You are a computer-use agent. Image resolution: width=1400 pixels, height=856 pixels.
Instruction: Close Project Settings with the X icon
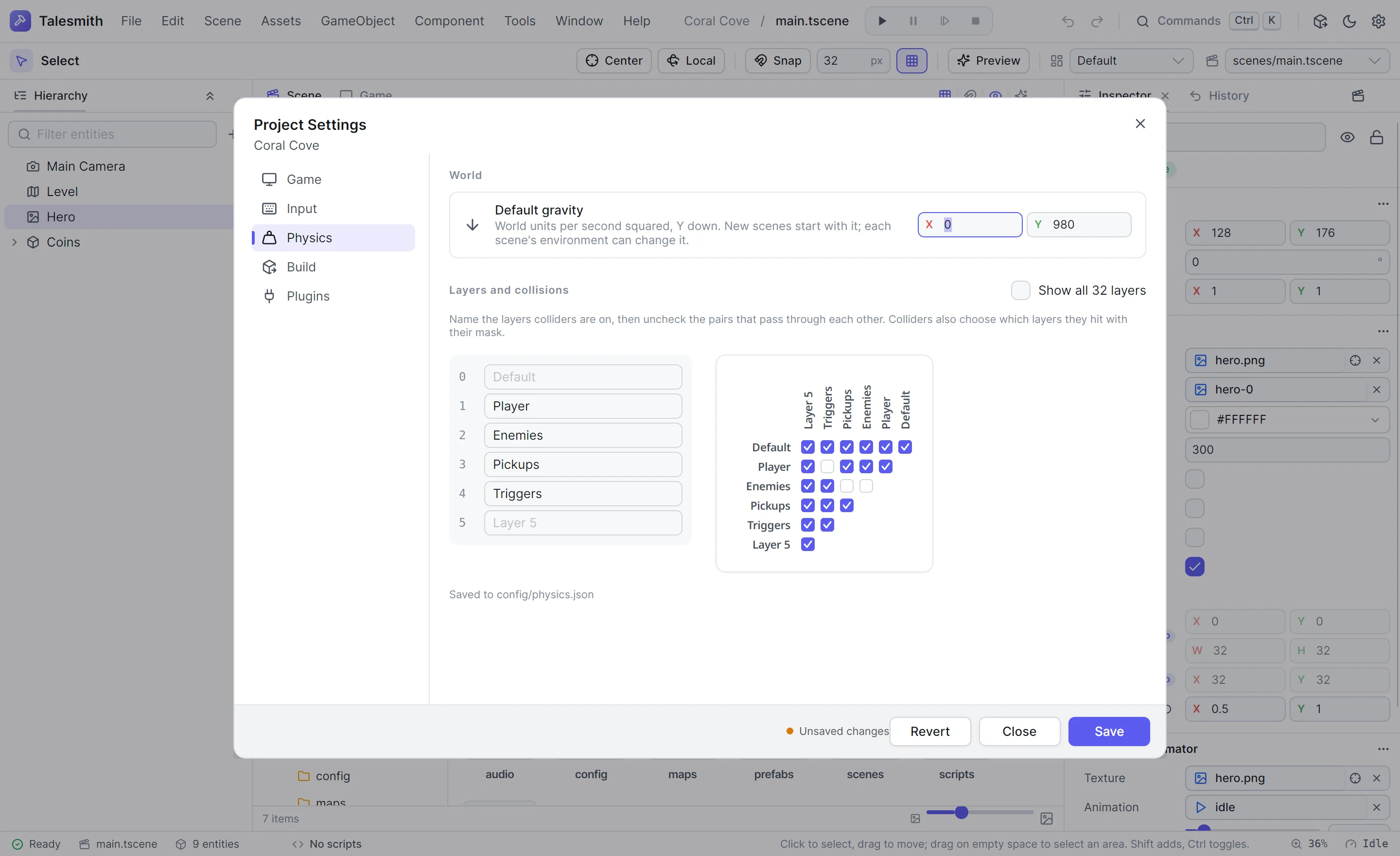tap(1140, 124)
